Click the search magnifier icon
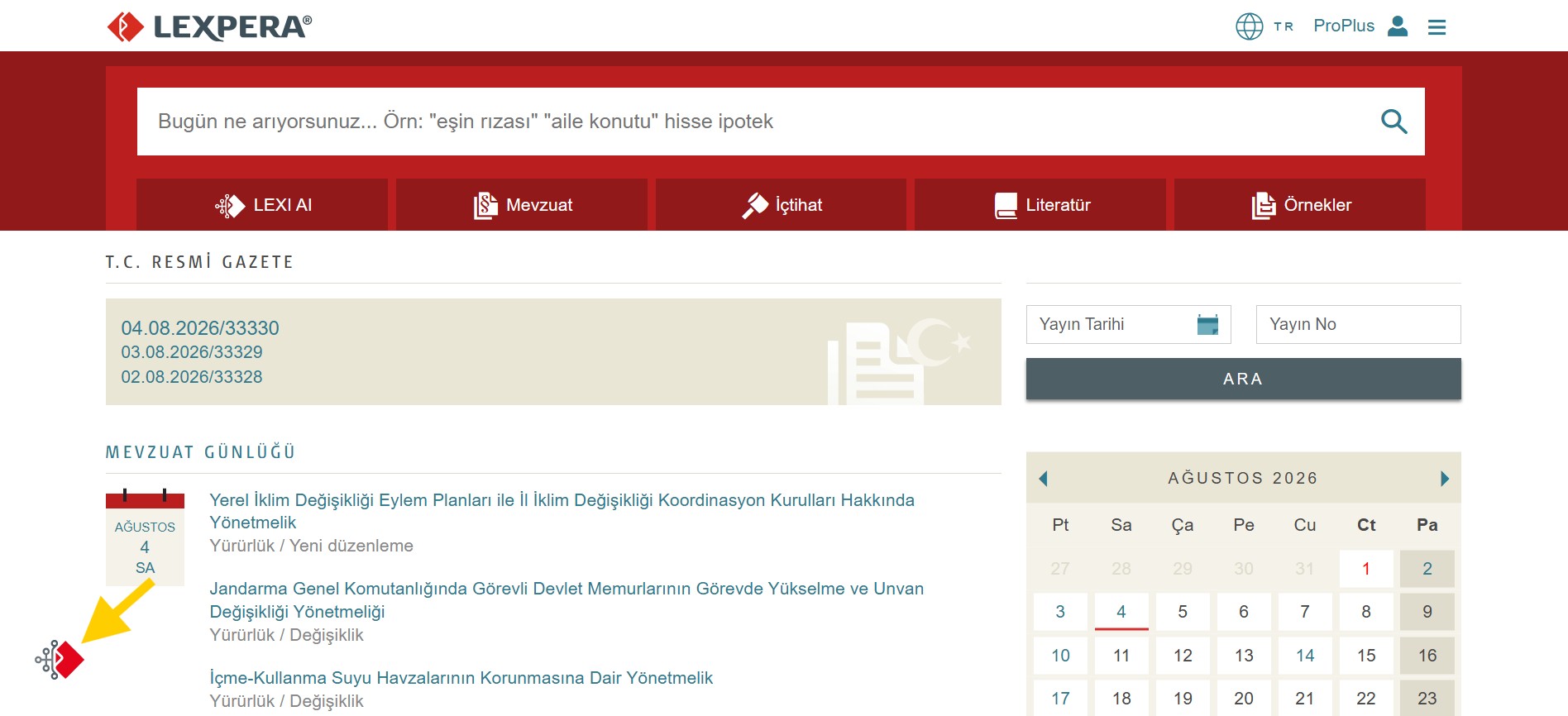 coord(1394,122)
